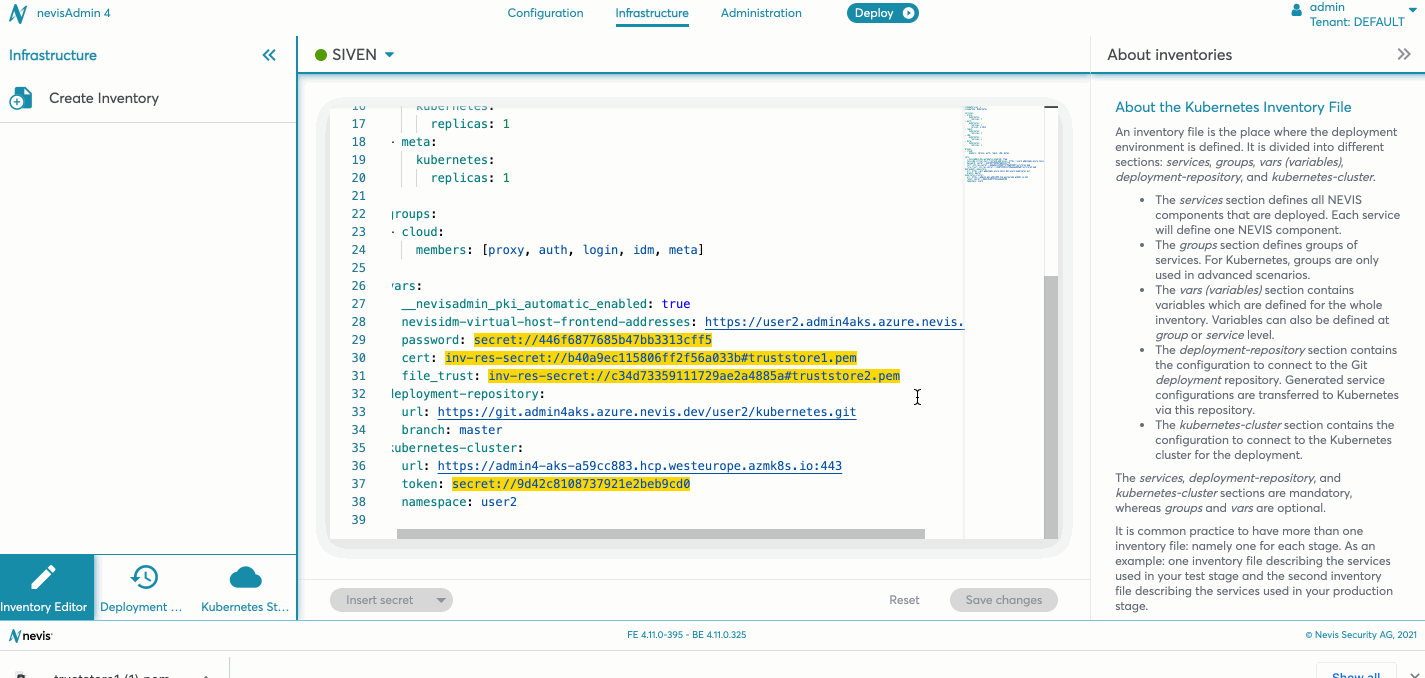Click the password secret value on line 29
This screenshot has width=1425, height=678.
coord(593,340)
